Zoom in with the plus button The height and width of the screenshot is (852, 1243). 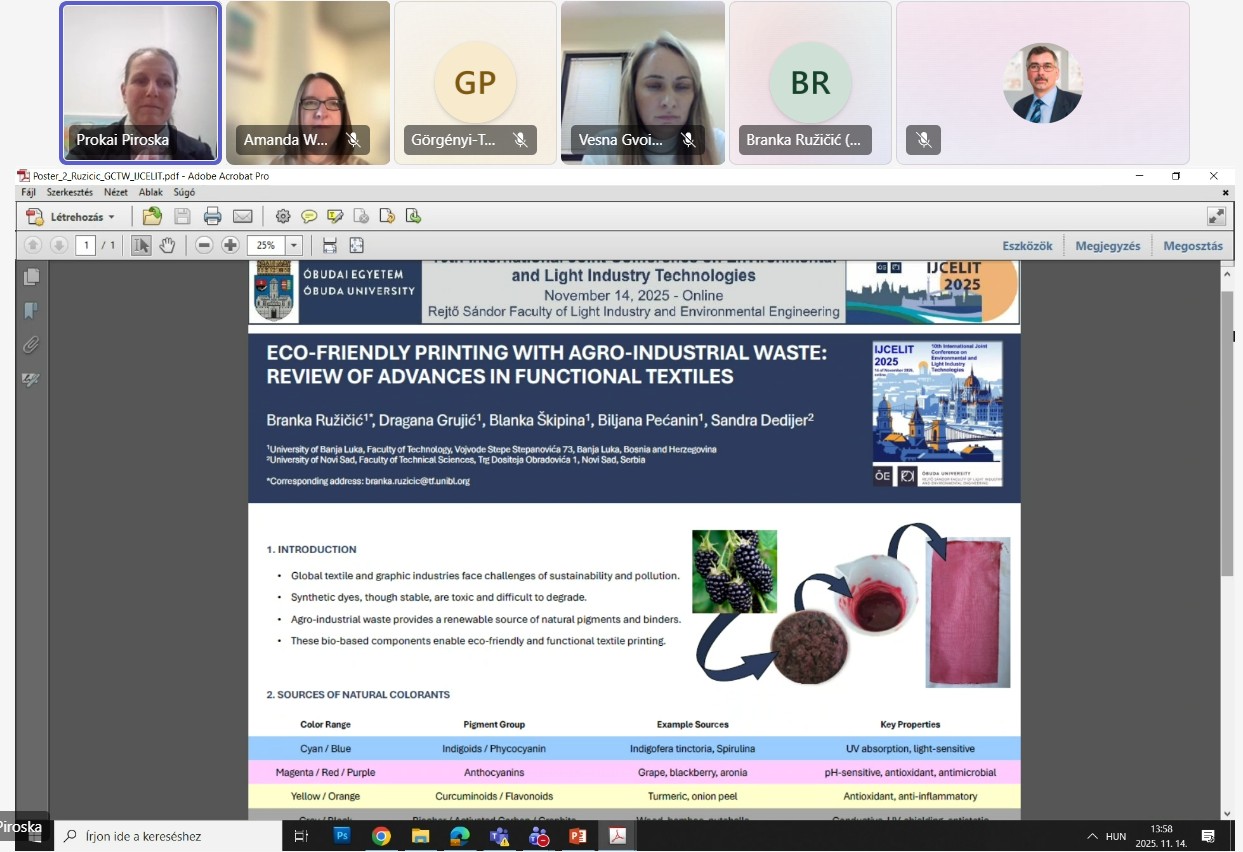pos(230,245)
